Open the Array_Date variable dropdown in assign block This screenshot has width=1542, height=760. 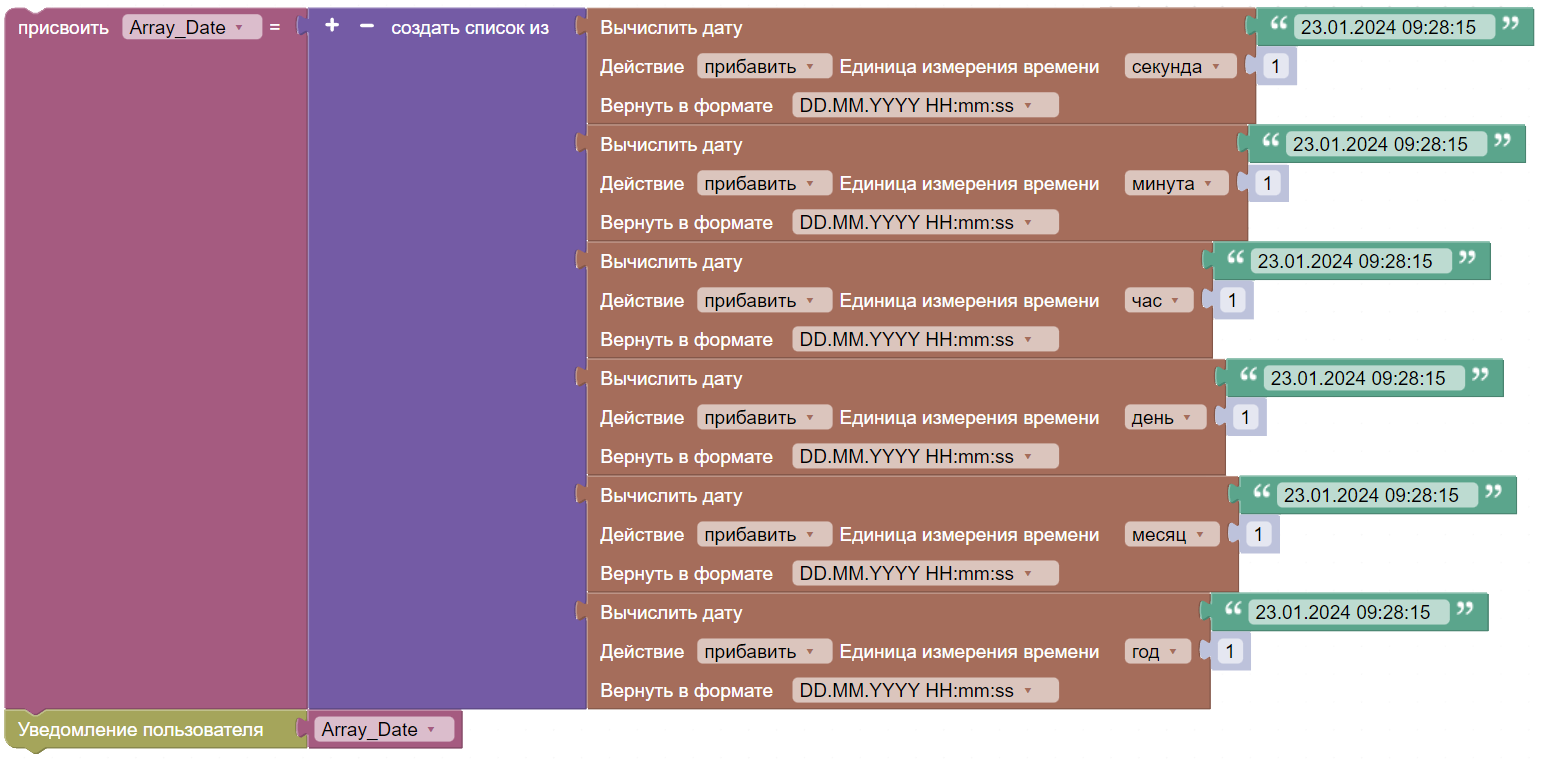coord(191,28)
